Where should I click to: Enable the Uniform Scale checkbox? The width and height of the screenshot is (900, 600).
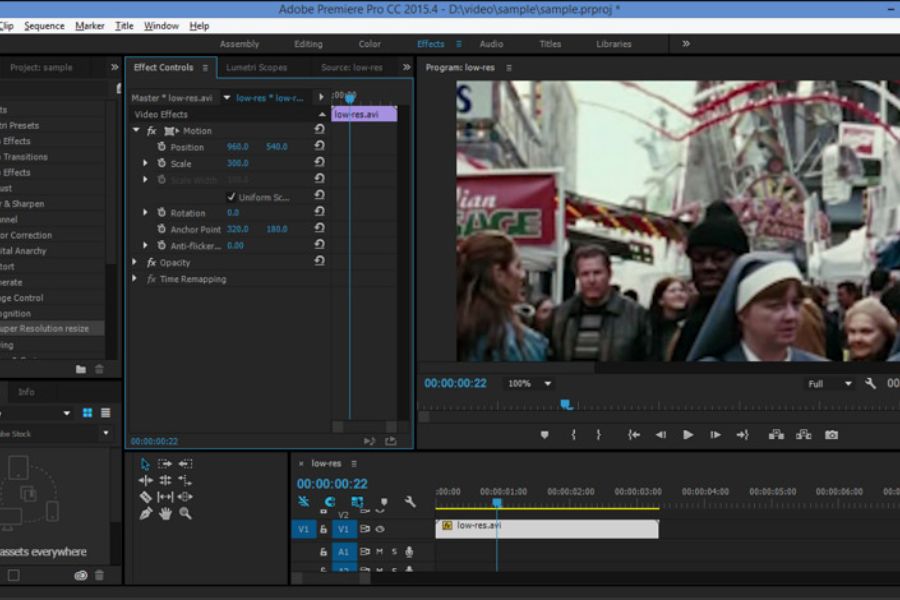[232, 197]
